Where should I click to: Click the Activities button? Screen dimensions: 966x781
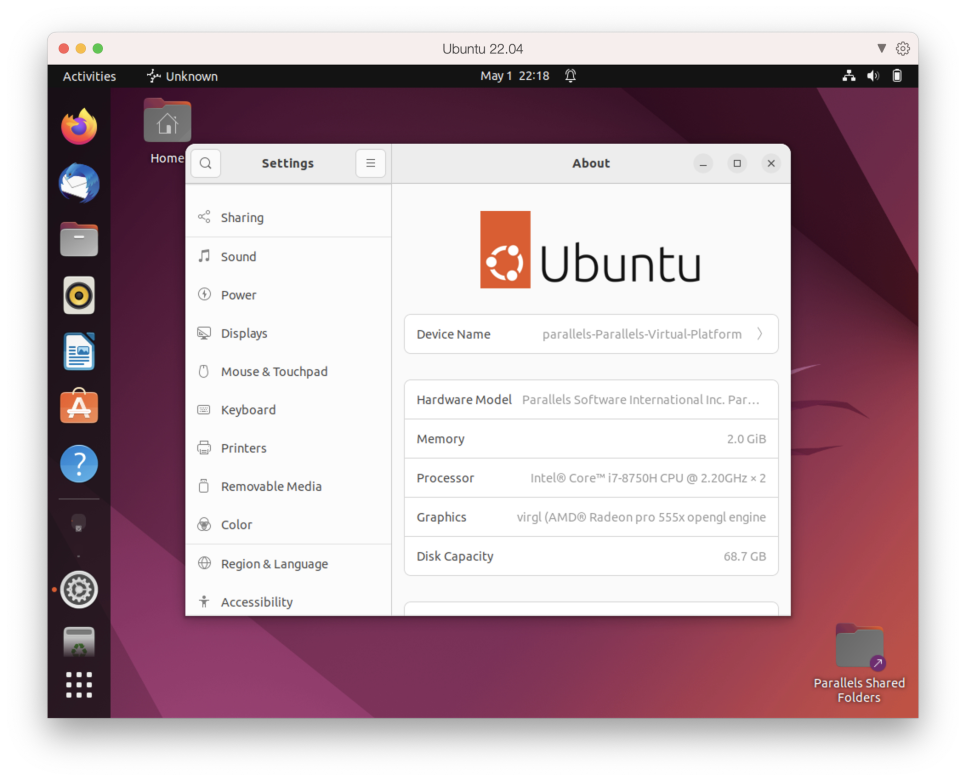coord(89,76)
